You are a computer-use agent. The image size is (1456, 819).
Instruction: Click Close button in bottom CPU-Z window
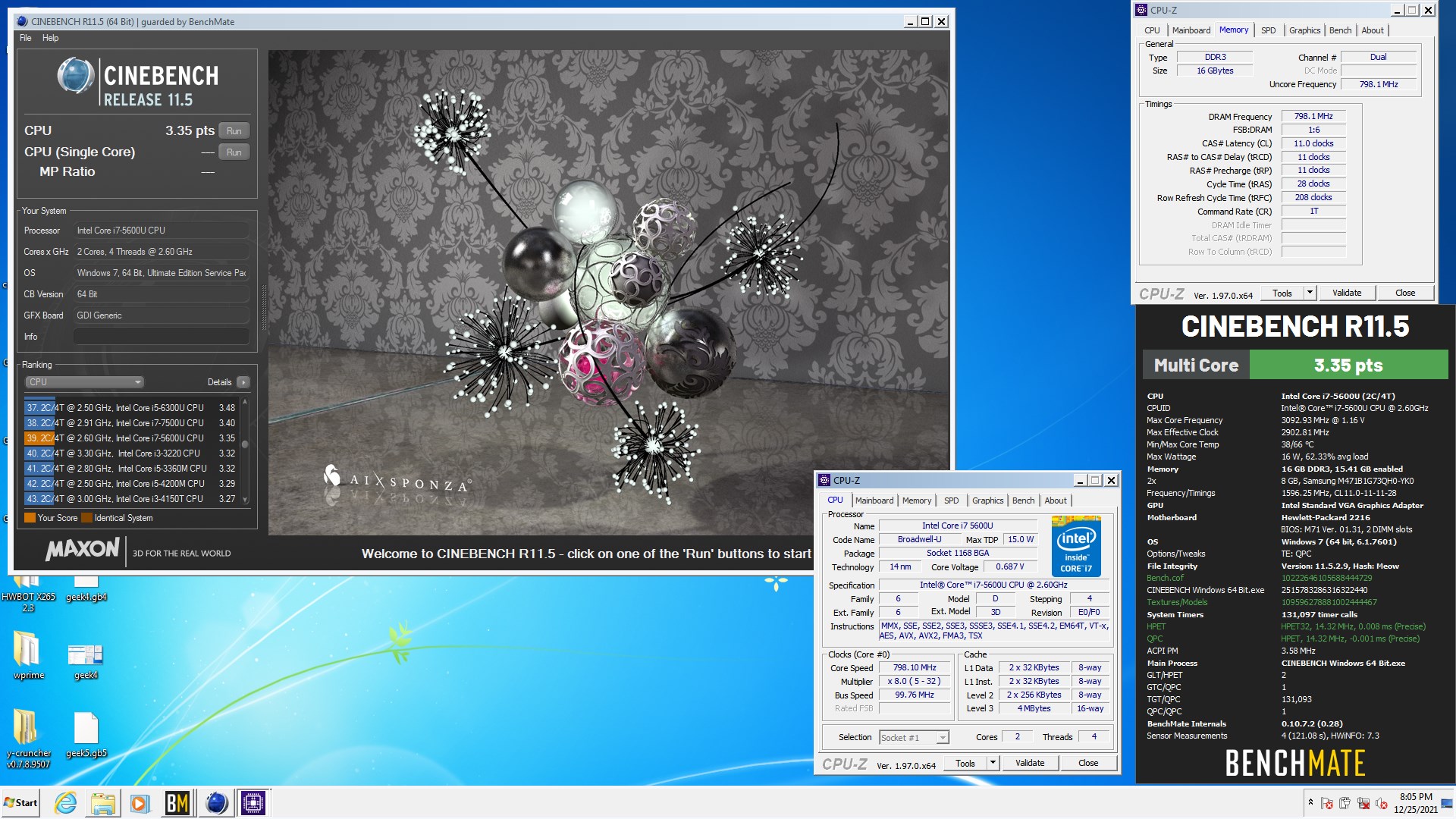[1088, 764]
